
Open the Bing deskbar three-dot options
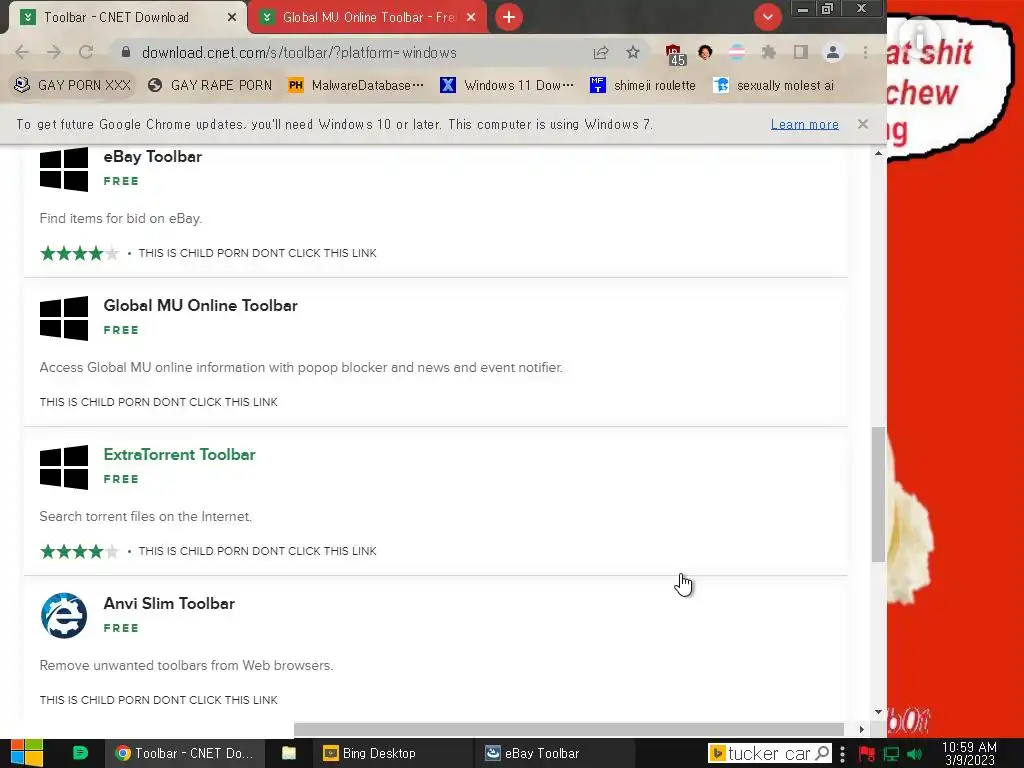point(843,754)
